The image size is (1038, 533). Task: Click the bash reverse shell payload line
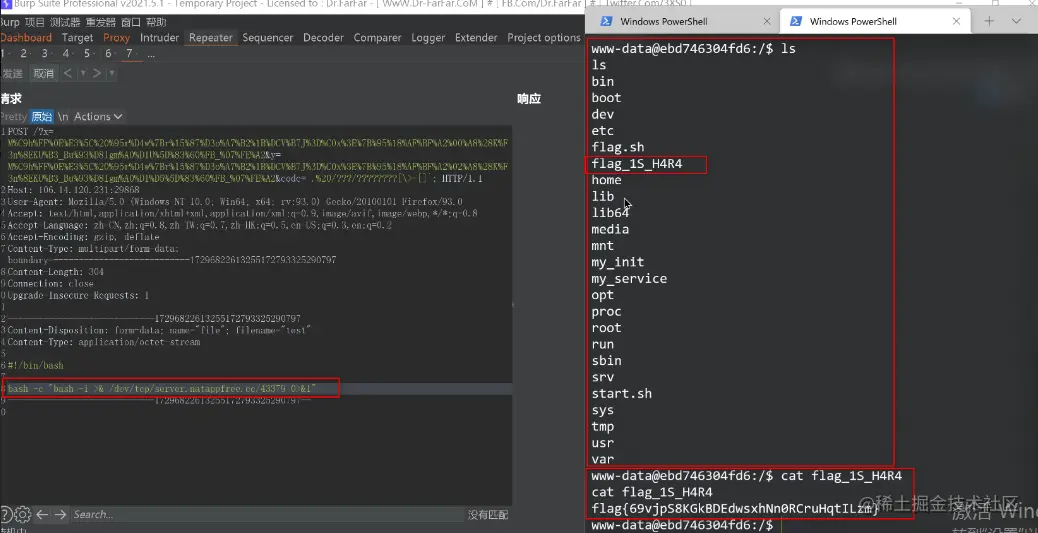point(162,389)
